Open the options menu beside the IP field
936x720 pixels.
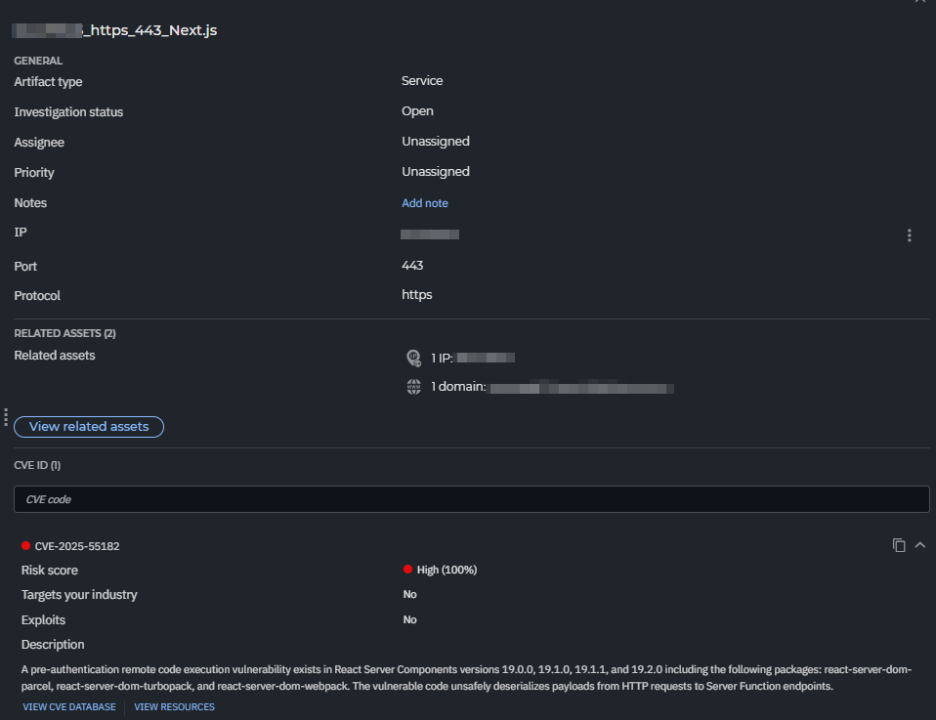pyautogui.click(x=909, y=235)
